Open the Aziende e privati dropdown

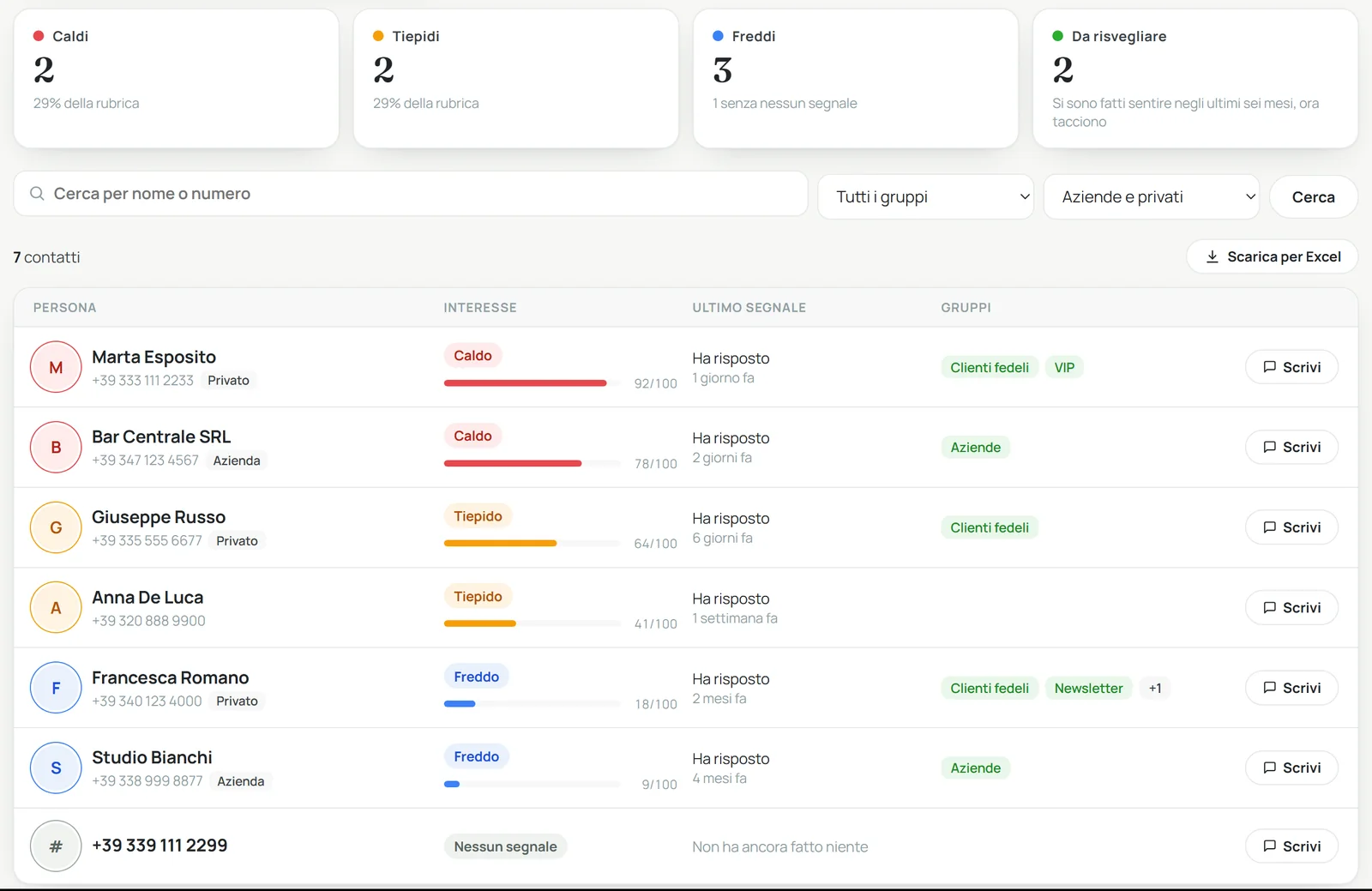(1151, 197)
